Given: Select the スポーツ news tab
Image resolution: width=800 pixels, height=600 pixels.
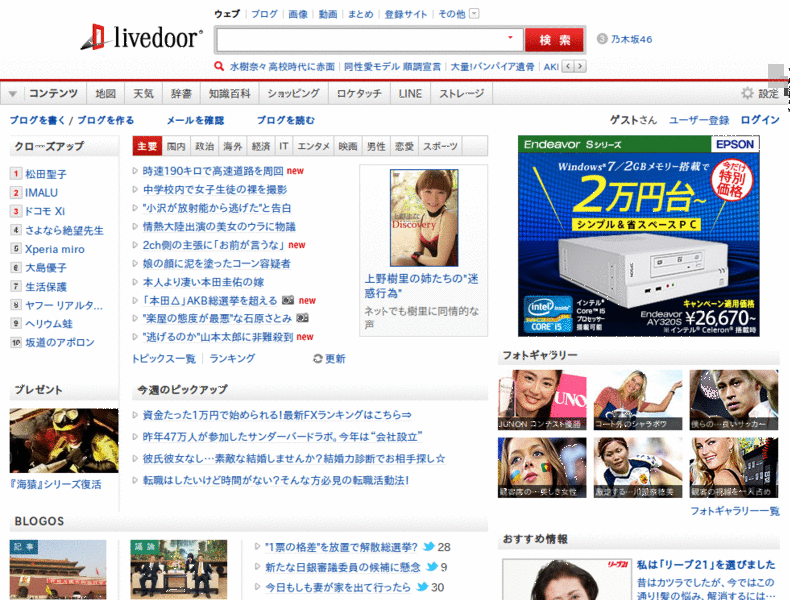Looking at the screenshot, I should point(440,146).
